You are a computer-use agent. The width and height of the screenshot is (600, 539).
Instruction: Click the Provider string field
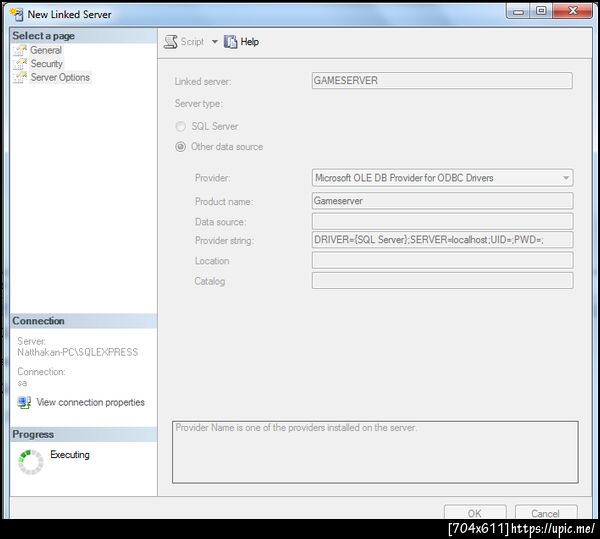(442, 240)
